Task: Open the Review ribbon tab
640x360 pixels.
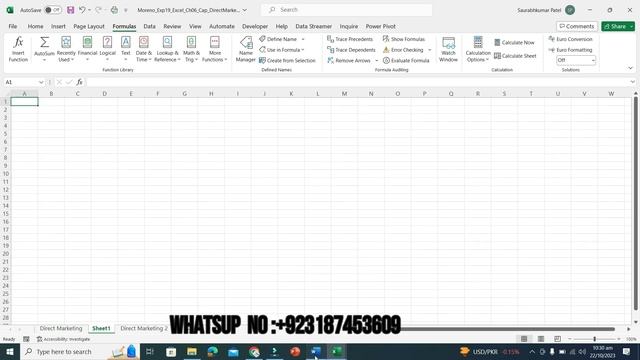Action: click(x=172, y=26)
